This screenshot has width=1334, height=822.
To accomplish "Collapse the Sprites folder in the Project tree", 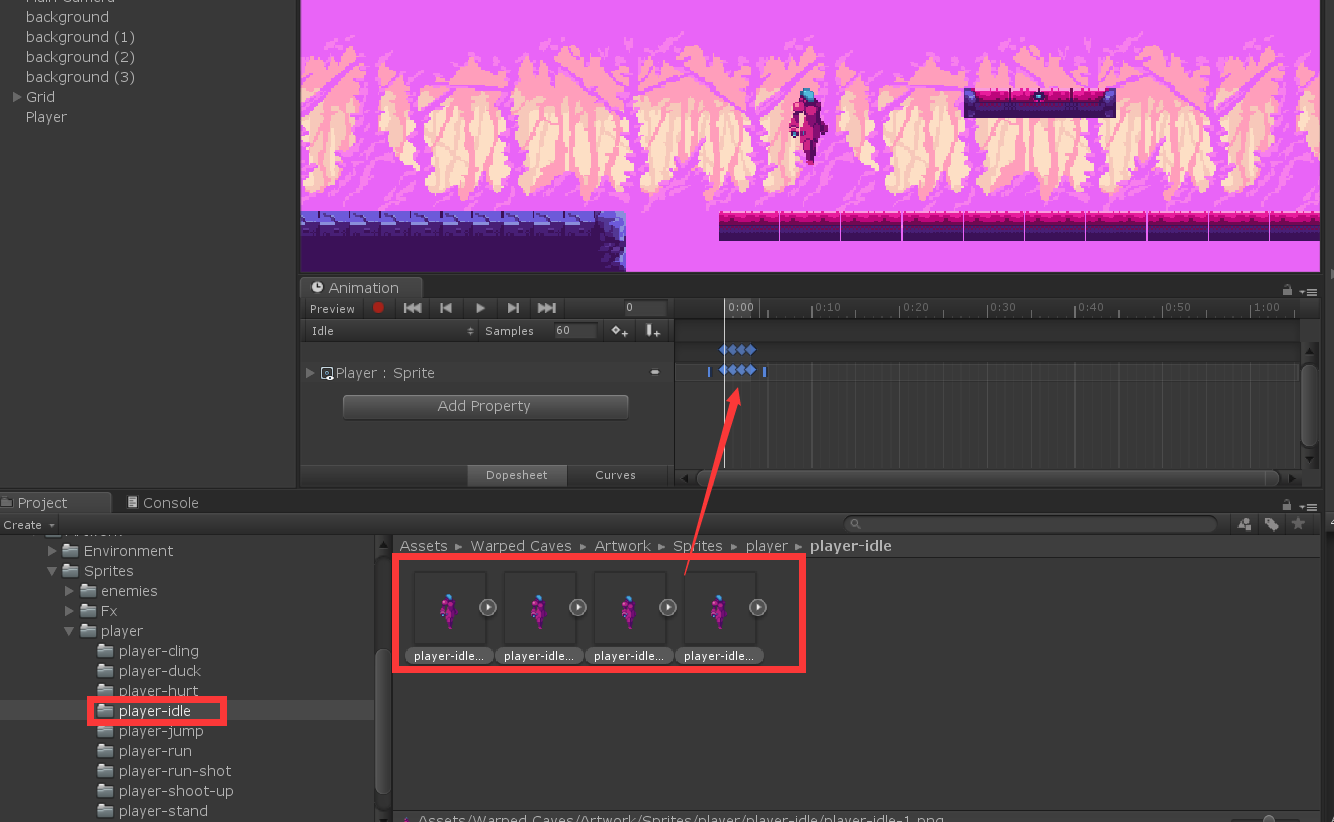I will click(53, 571).
